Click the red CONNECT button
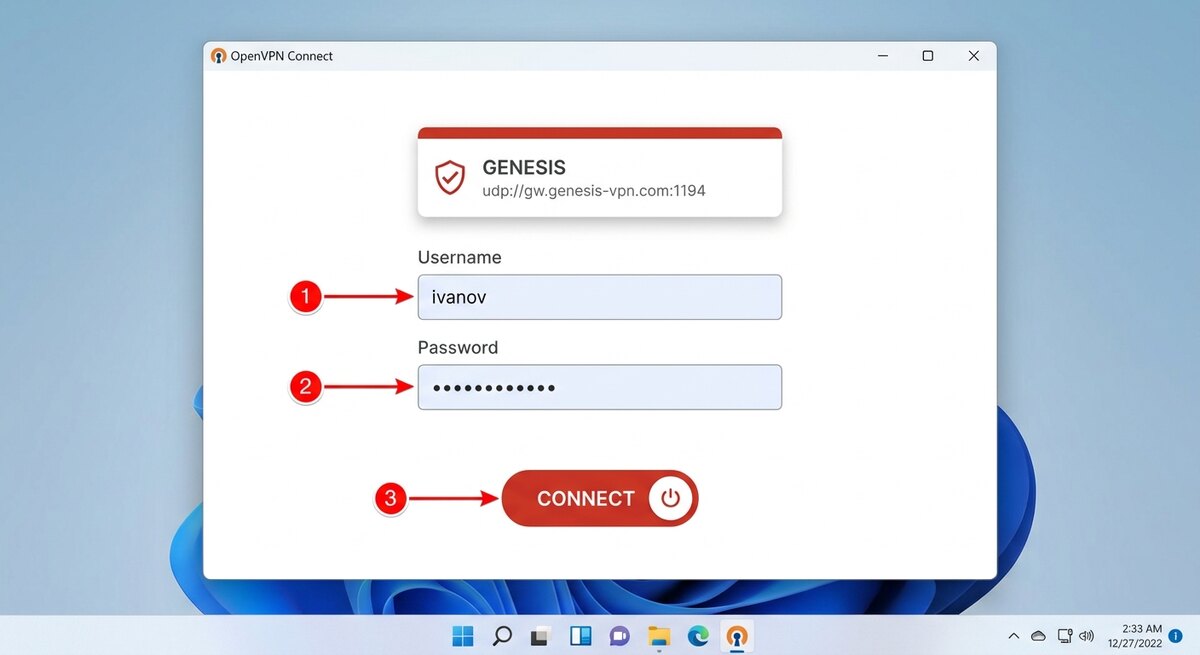The image size is (1200, 655). coord(600,498)
